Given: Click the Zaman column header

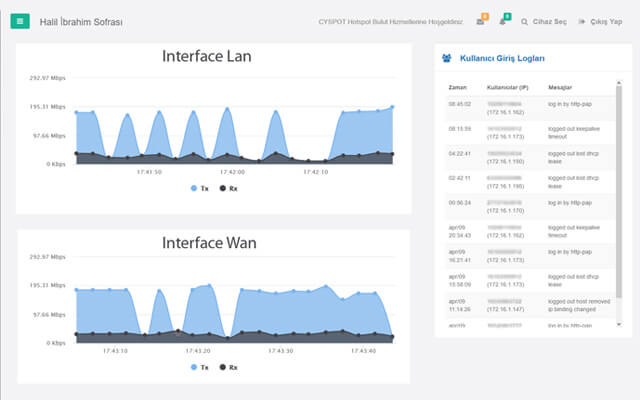Looking at the screenshot, I should coord(458,87).
